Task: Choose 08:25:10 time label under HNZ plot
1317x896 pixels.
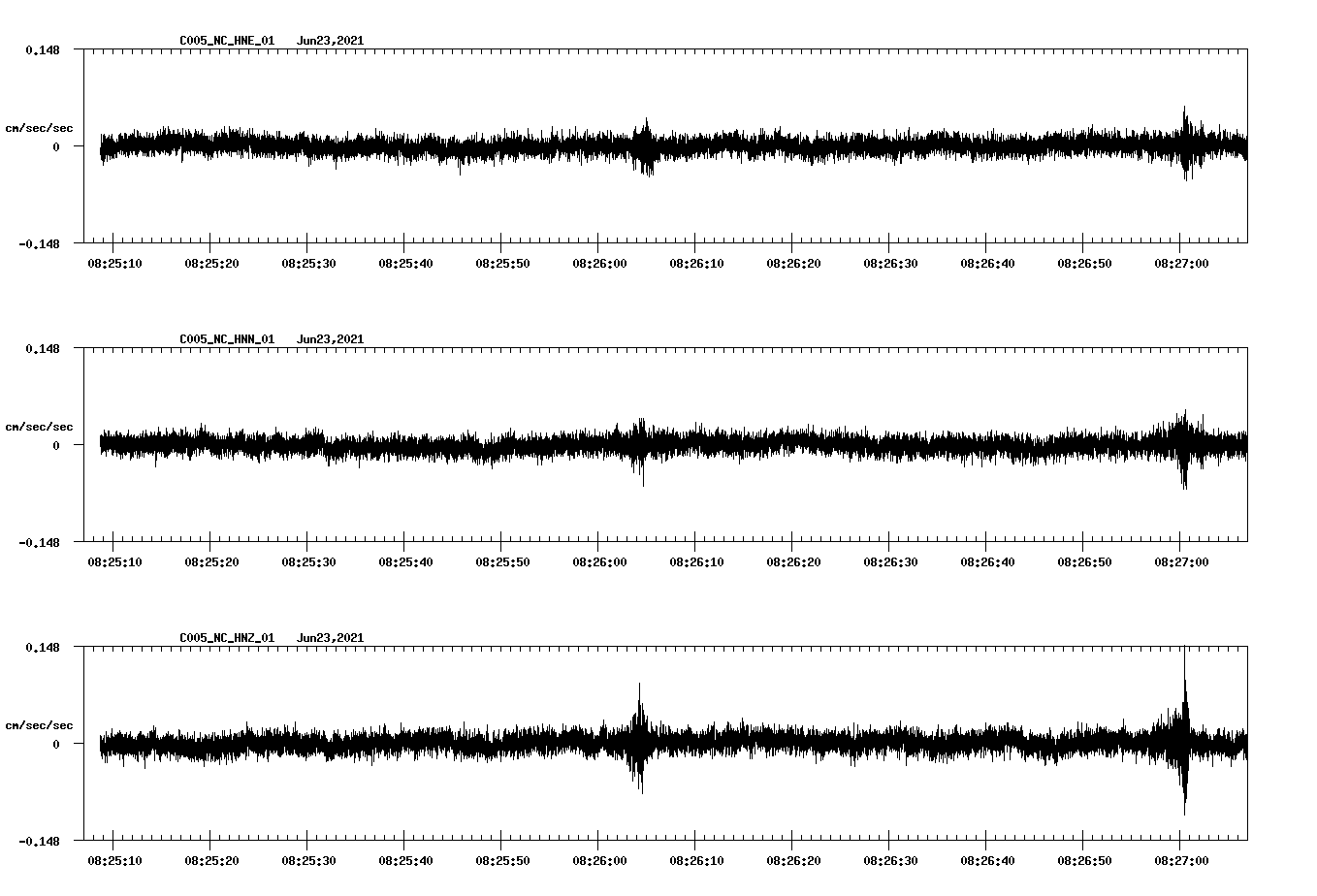Action: [114, 860]
